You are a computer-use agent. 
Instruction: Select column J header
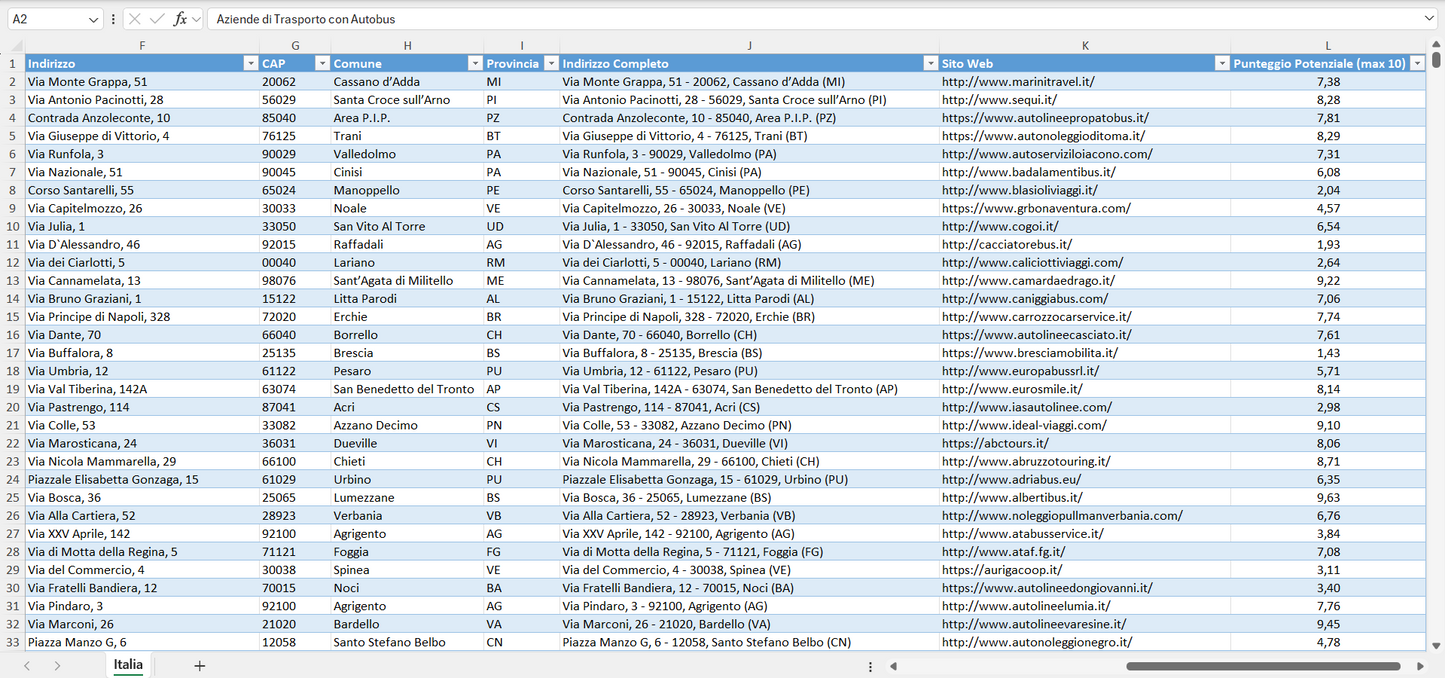(x=749, y=46)
